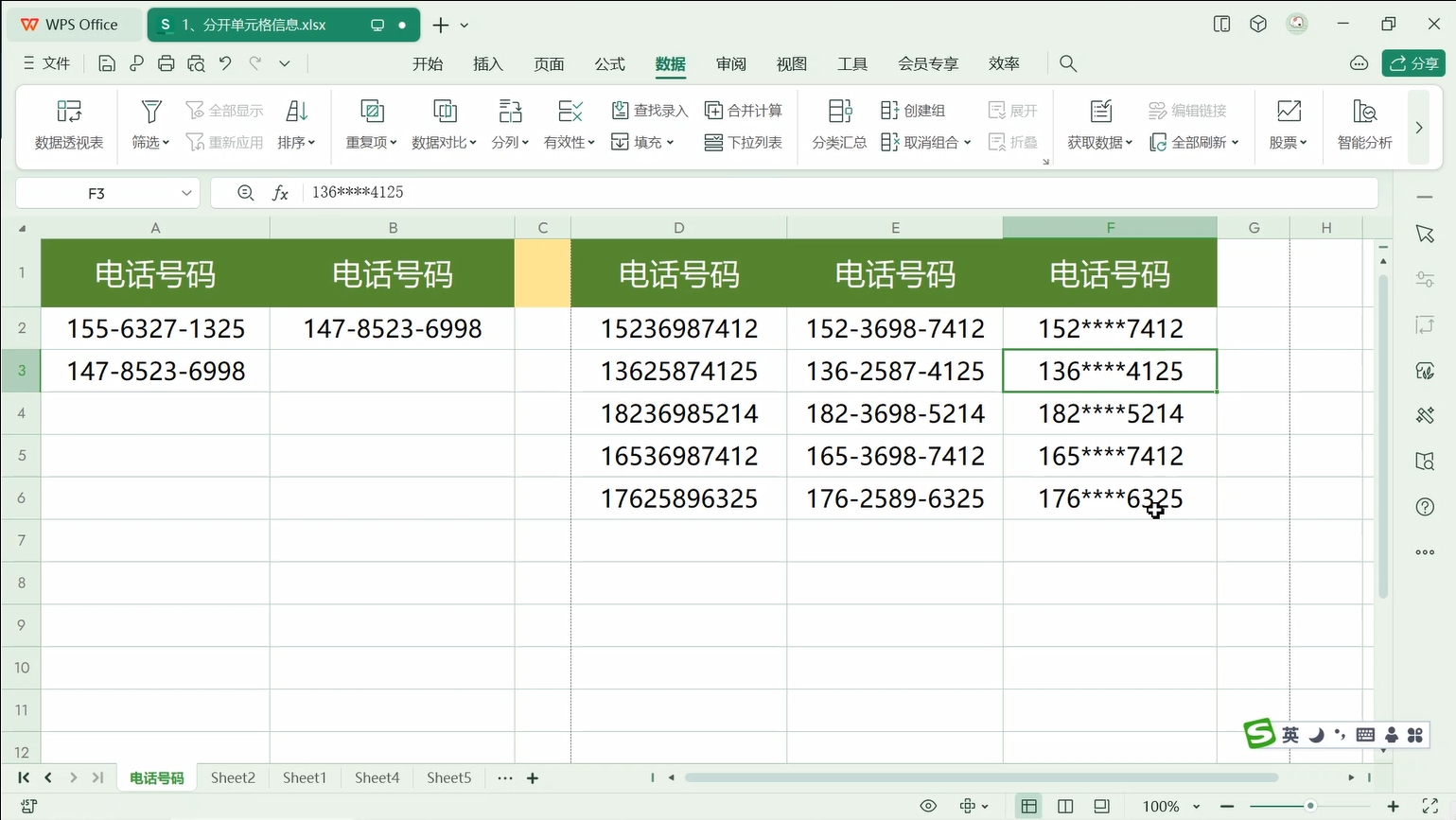This screenshot has height=820, width=1456.
Task: Click the zoom in plus button
Action: 1393,806
